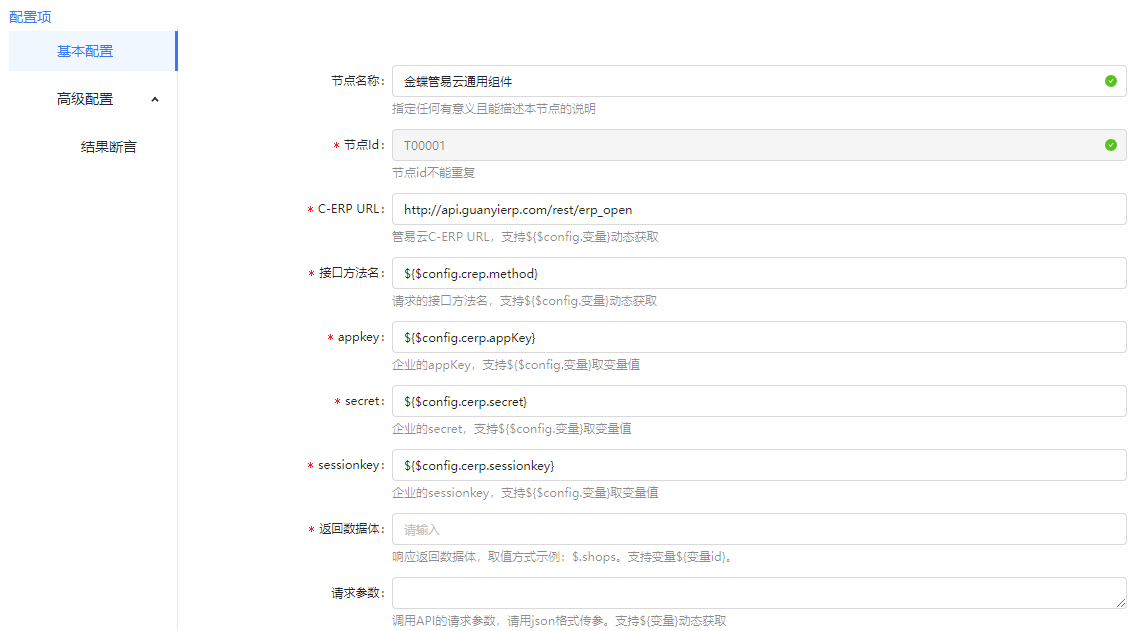Click inside the secret input field
This screenshot has height=631, width=1145.
pyautogui.click(x=758, y=401)
